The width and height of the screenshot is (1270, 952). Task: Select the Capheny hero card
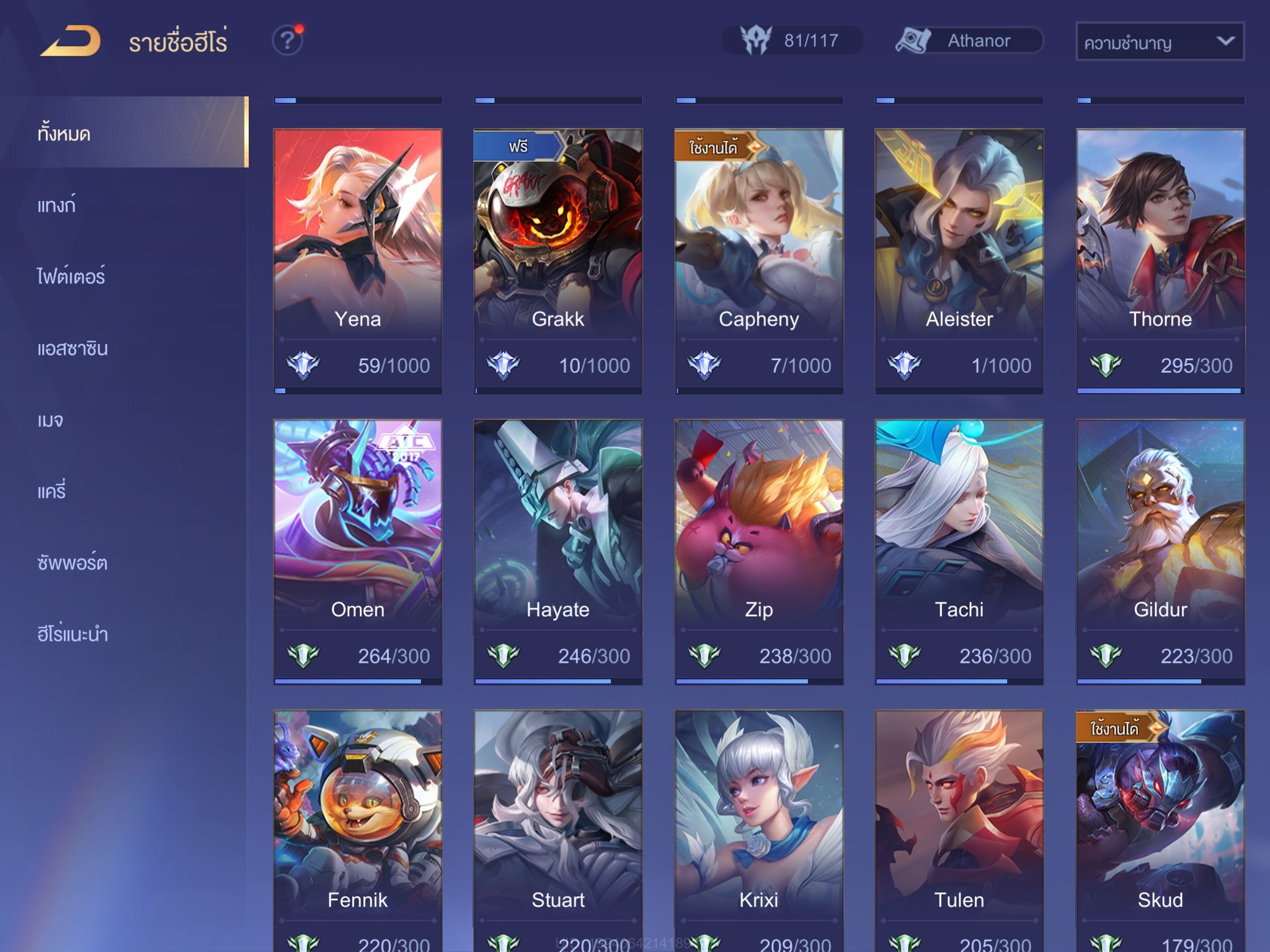[759, 261]
